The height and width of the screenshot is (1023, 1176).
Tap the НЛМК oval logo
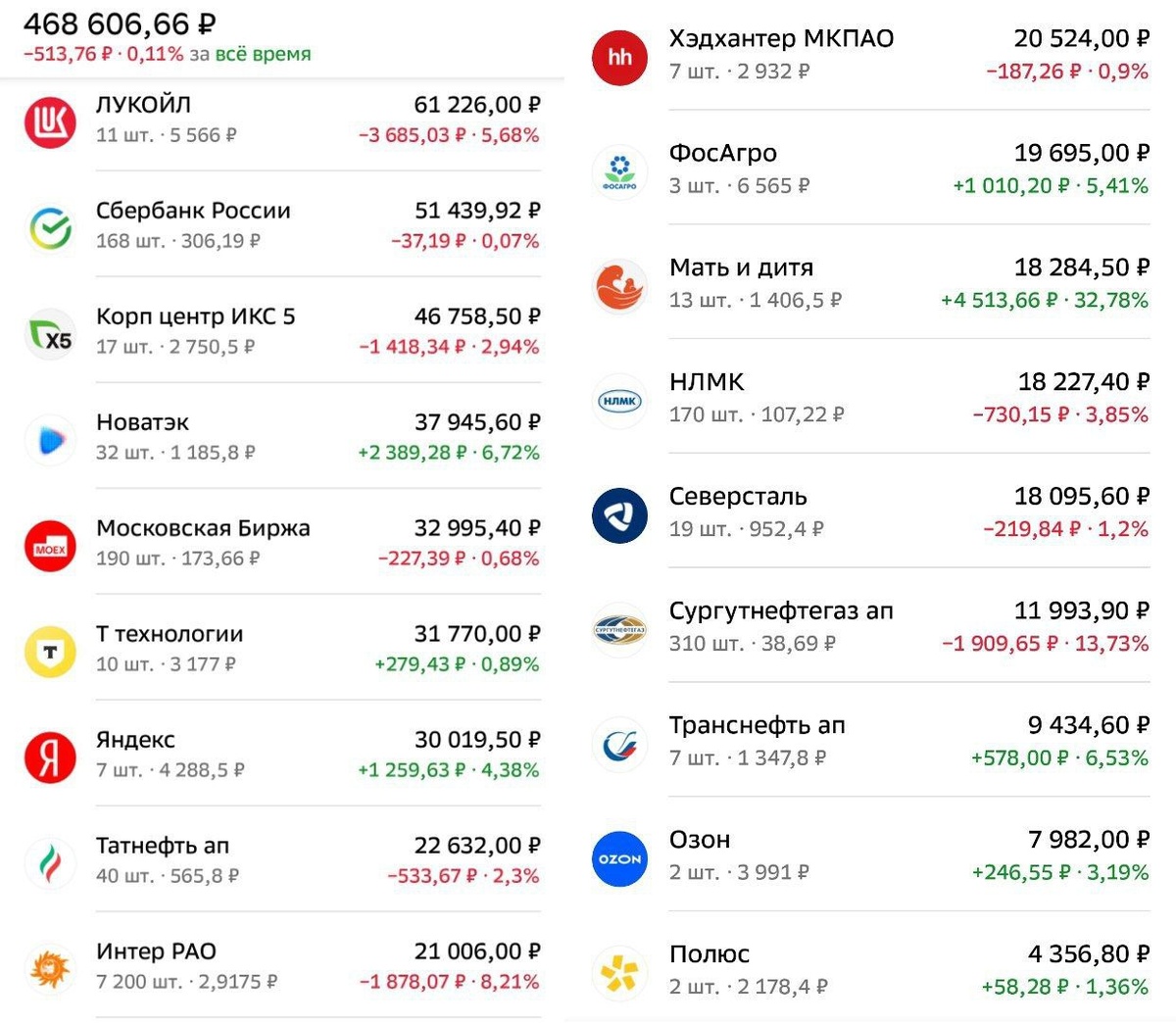[619, 400]
